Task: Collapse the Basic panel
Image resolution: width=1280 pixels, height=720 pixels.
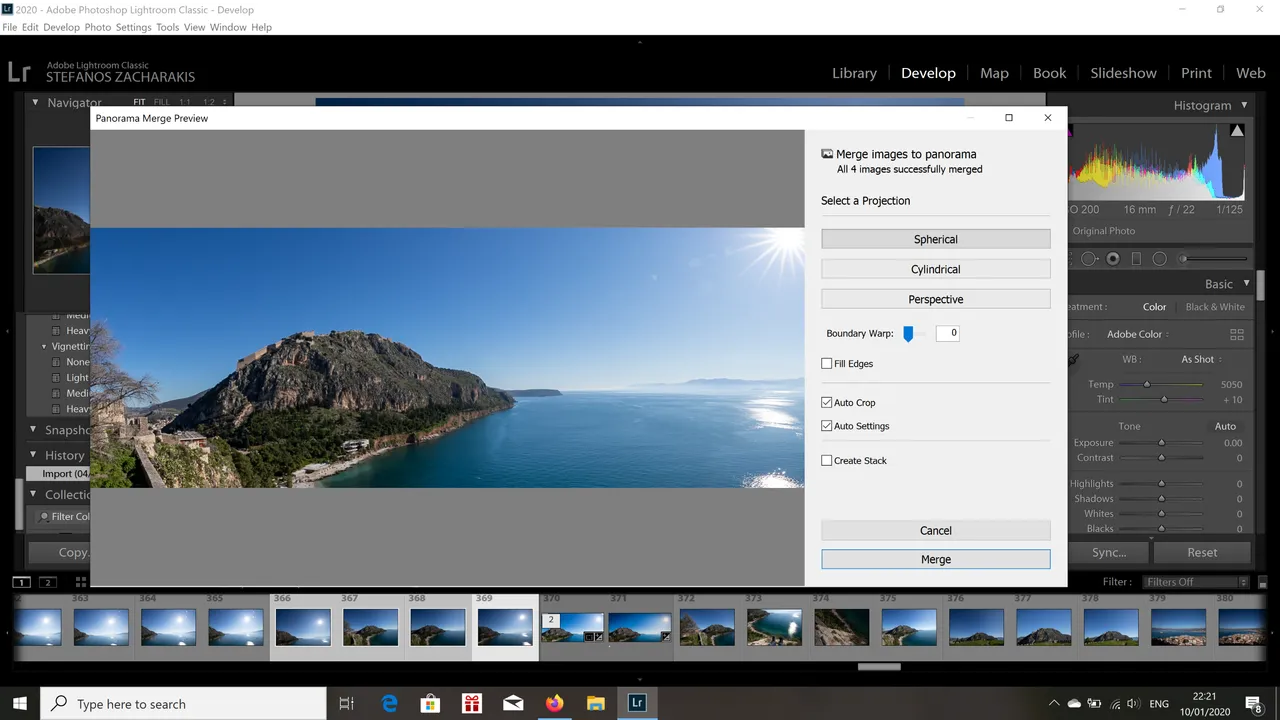Action: tap(1244, 284)
